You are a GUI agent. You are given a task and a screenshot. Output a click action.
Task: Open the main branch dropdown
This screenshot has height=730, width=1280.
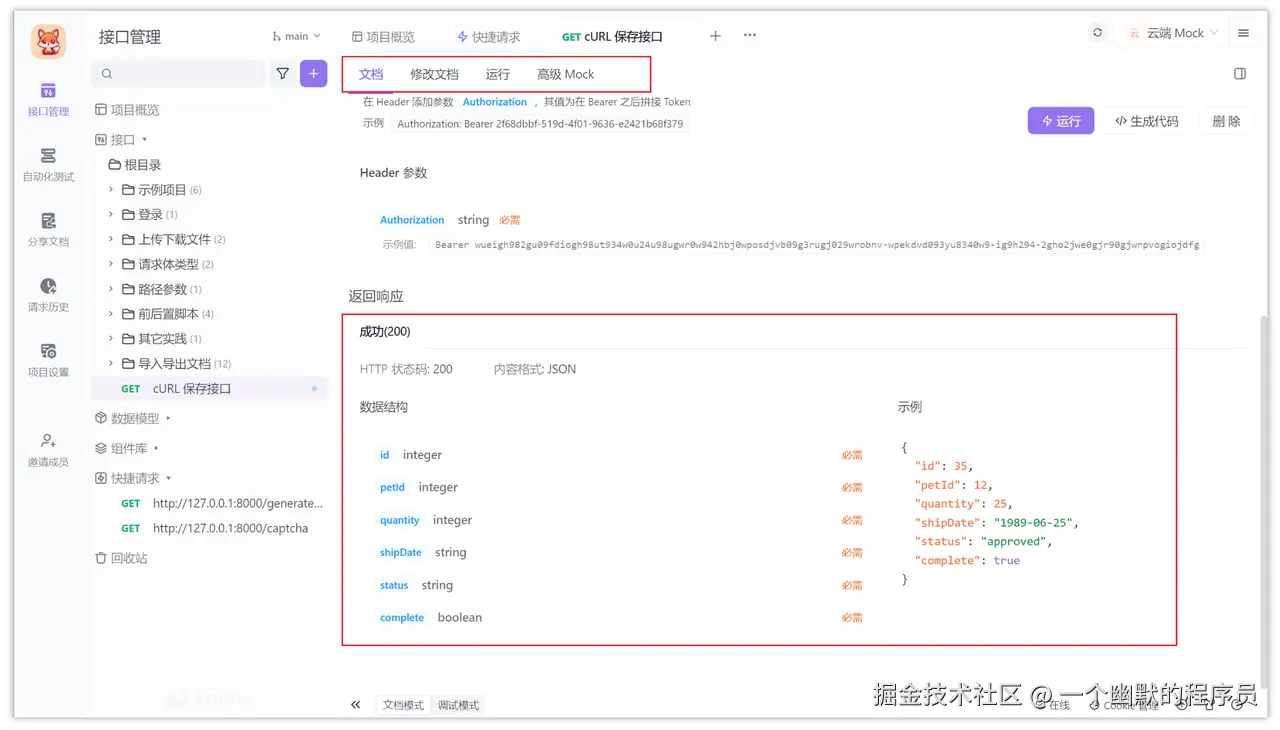pyautogui.click(x=296, y=36)
